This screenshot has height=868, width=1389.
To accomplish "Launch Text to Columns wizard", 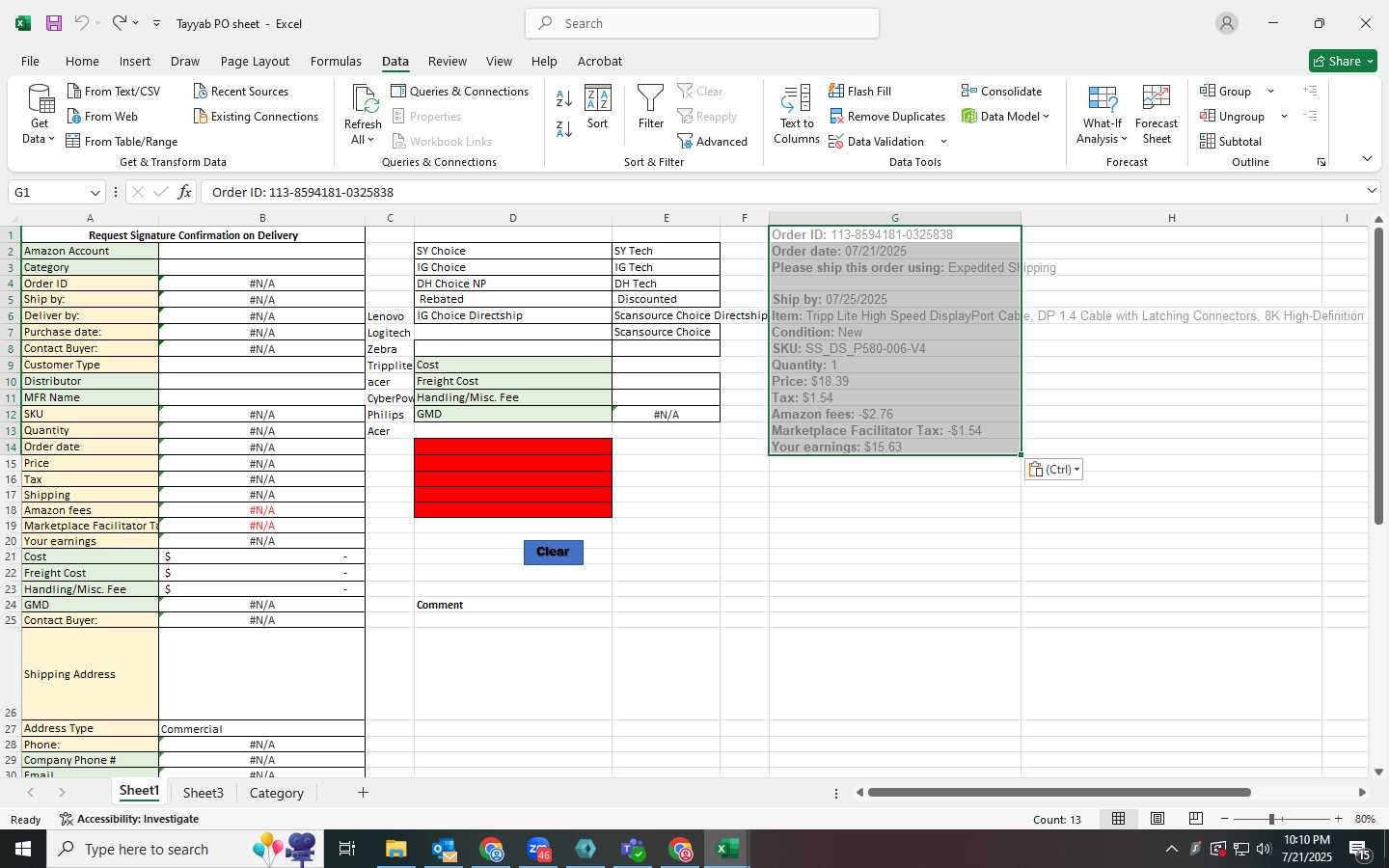I will tap(797, 115).
